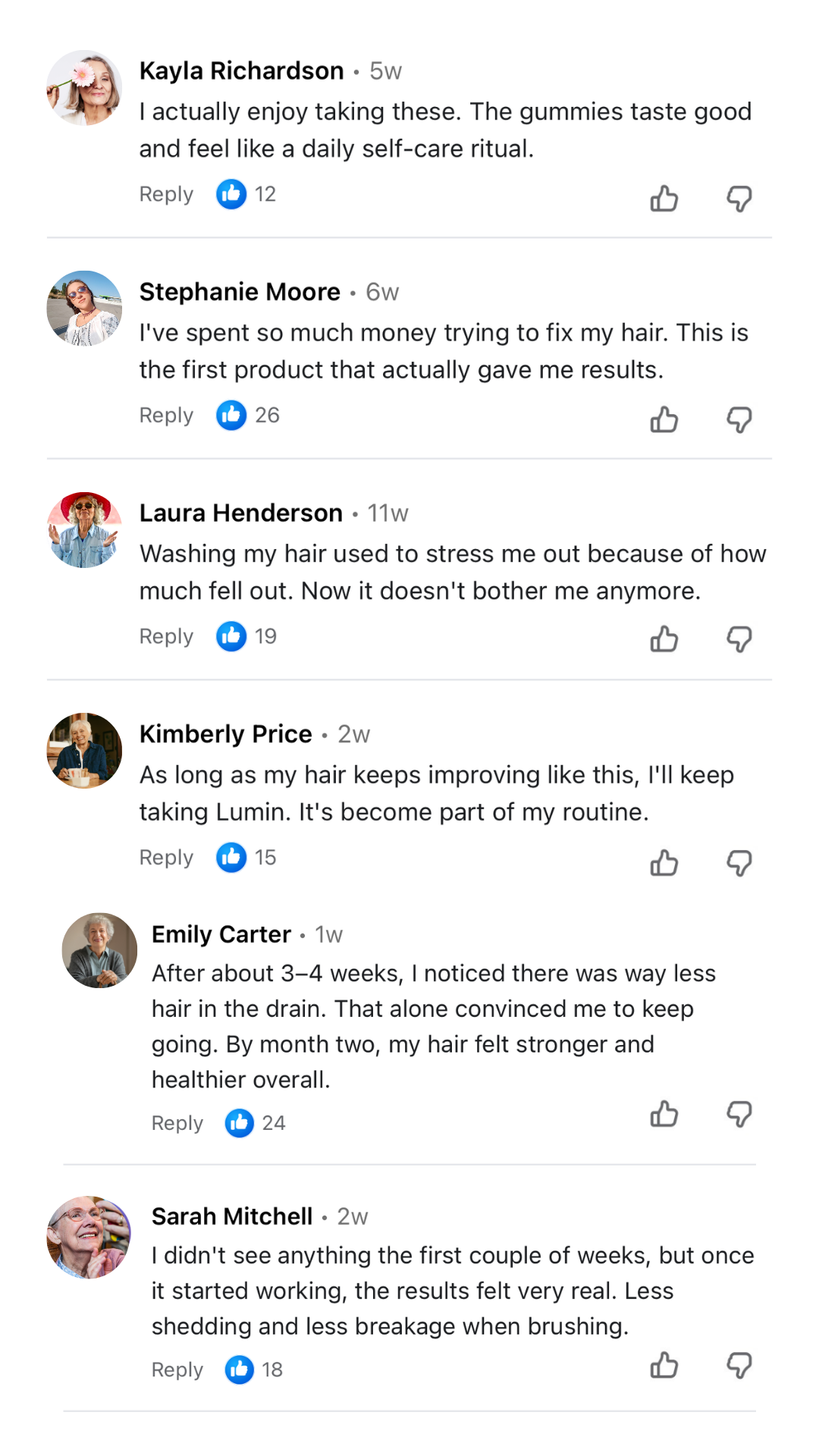Click Kayla Richardson's avatar photo
Image resolution: width=819 pixels, height=1456 pixels.
pos(84,88)
